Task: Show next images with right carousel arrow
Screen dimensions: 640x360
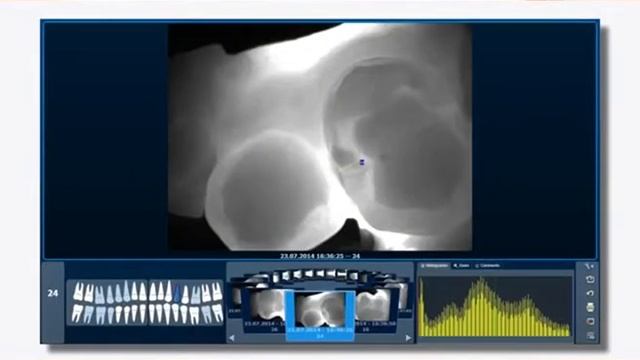Action: point(409,338)
